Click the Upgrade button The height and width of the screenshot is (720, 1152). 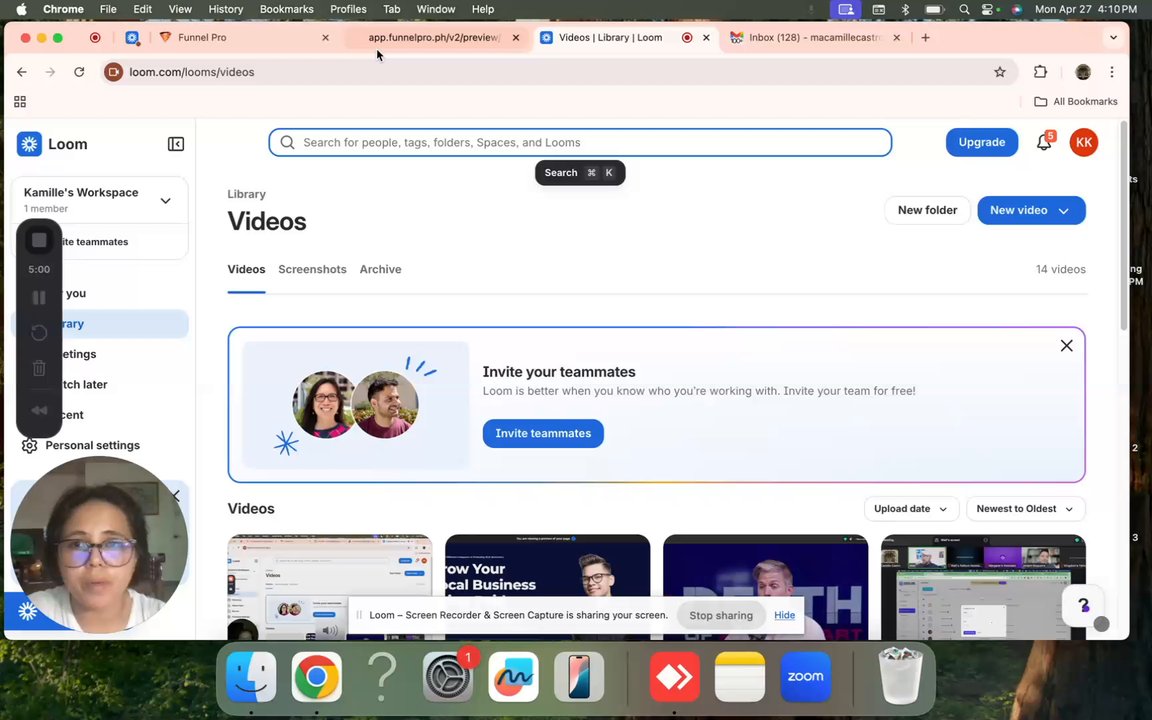coord(982,143)
